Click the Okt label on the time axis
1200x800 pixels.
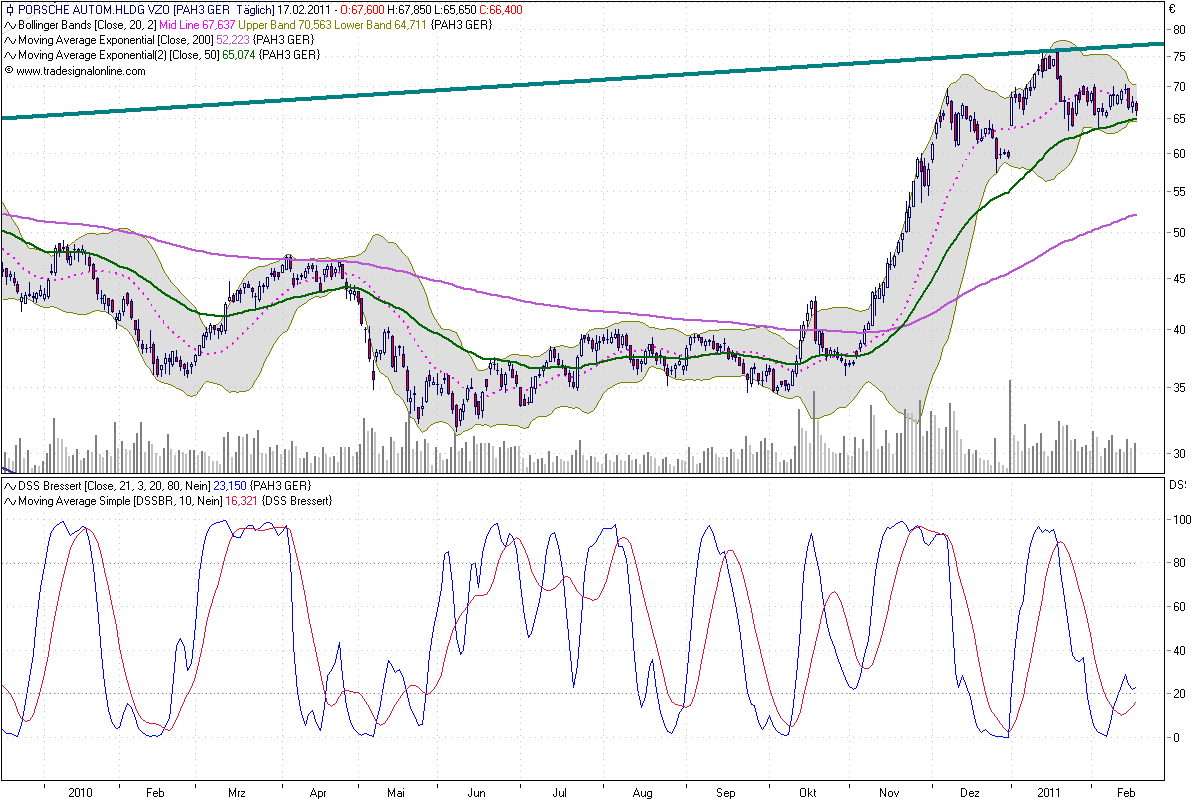[x=807, y=792]
